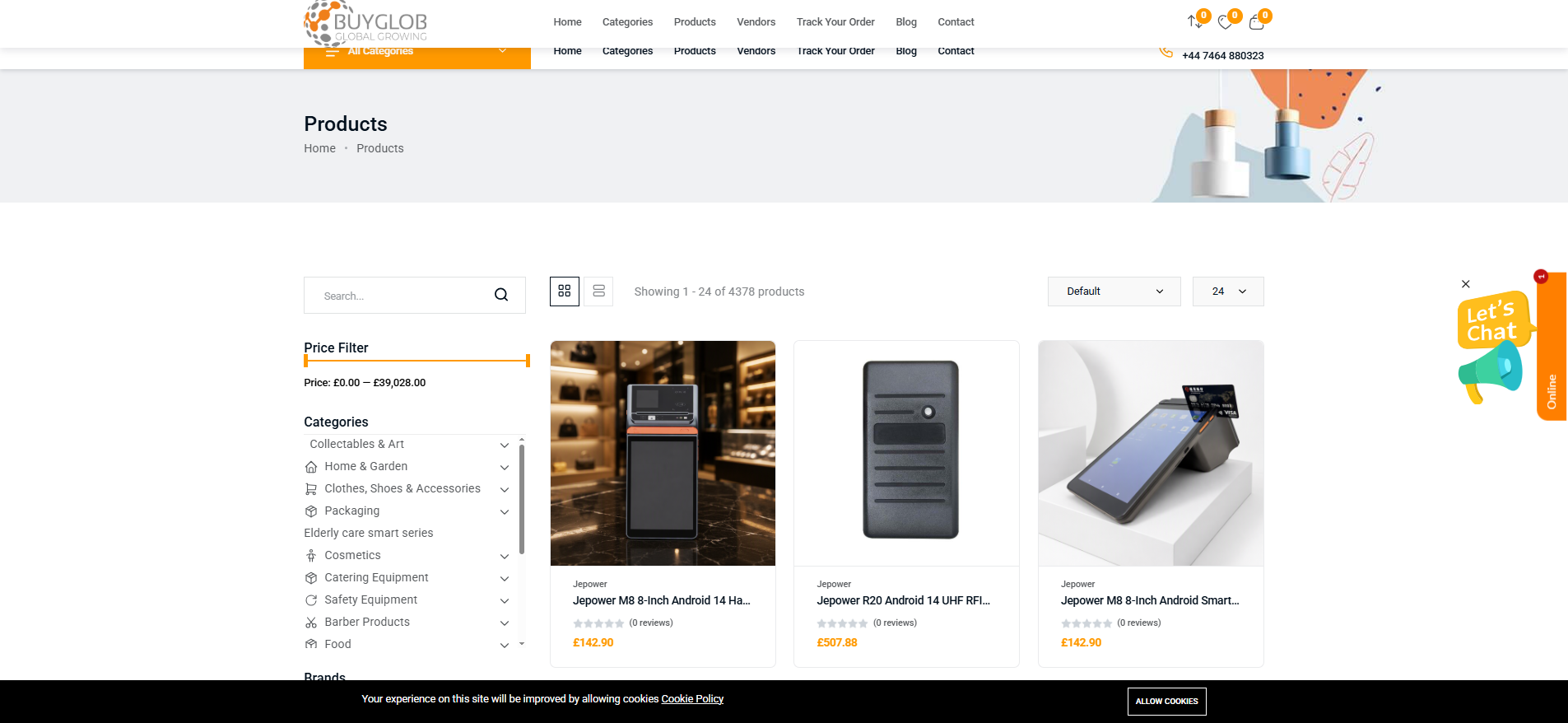Expand the Collectables & Art chevron
The width and height of the screenshot is (1568, 723).
click(x=505, y=445)
